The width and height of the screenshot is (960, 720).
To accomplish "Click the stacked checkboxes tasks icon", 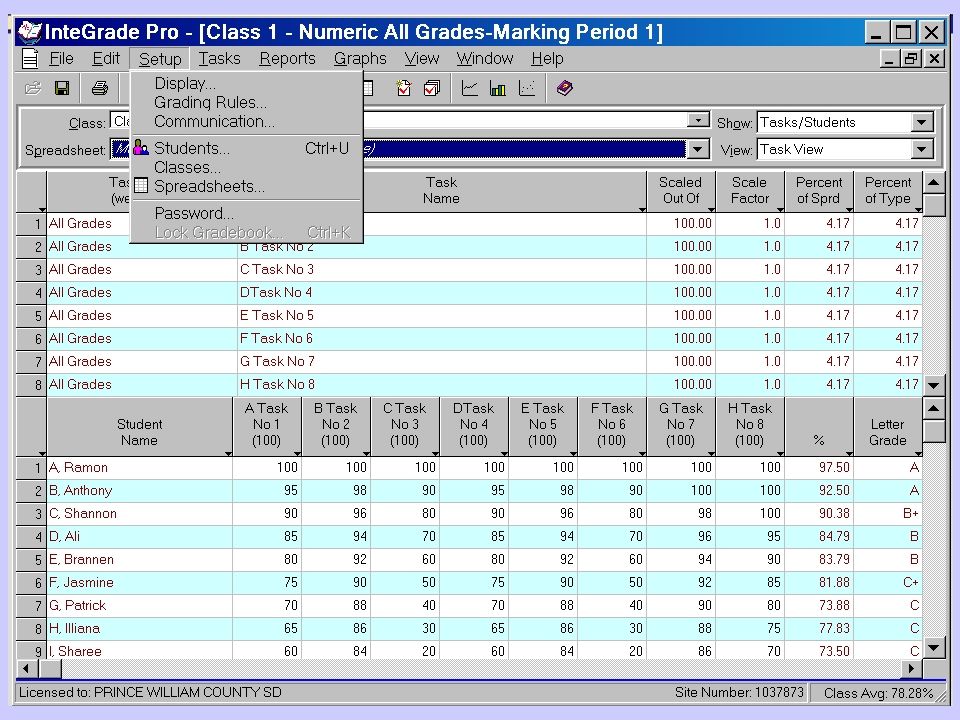I will (432, 88).
